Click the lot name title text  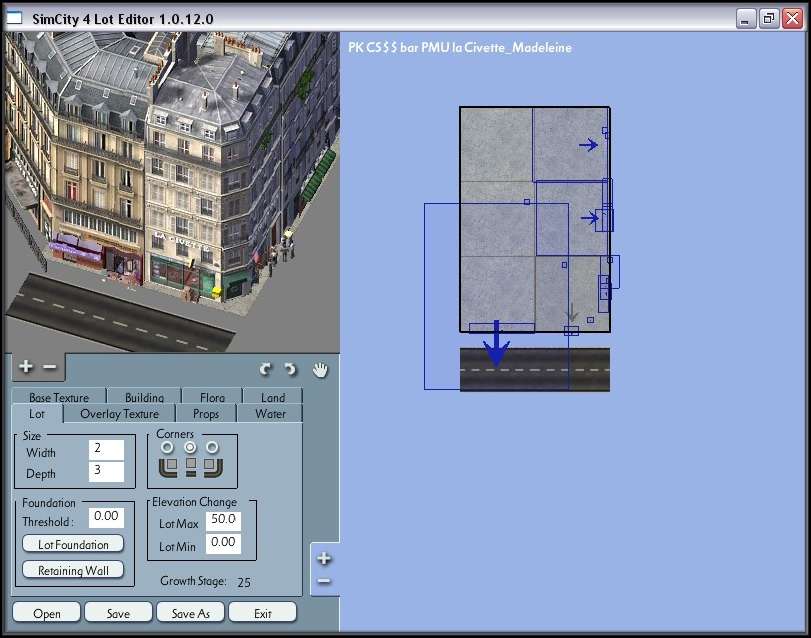click(x=460, y=48)
